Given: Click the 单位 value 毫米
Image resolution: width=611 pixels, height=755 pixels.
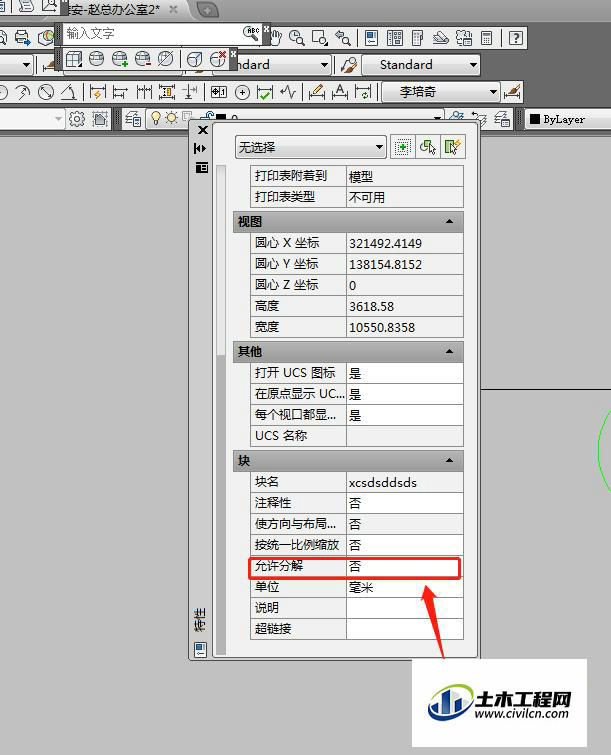Looking at the screenshot, I should (404, 587).
